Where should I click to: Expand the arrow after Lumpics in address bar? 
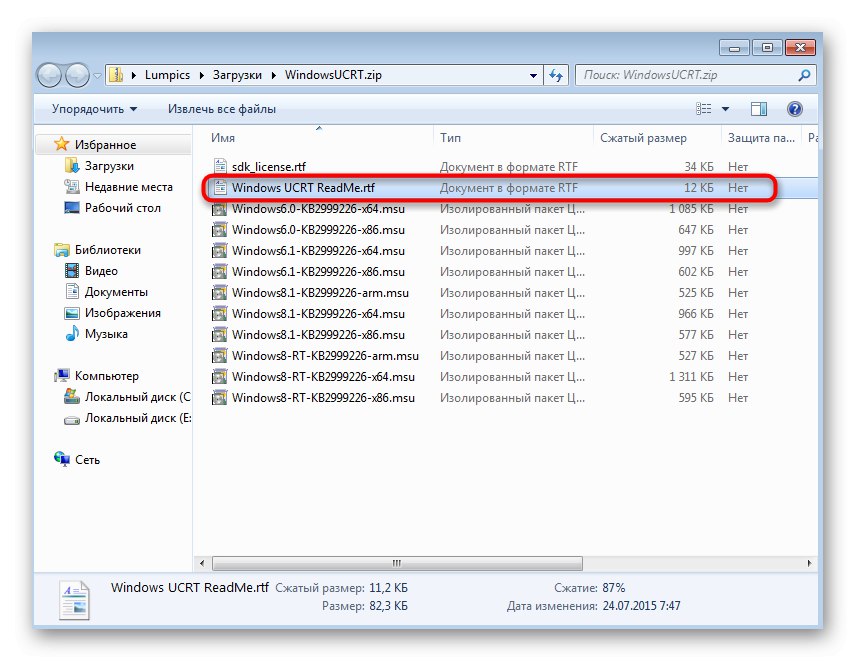coord(201,75)
